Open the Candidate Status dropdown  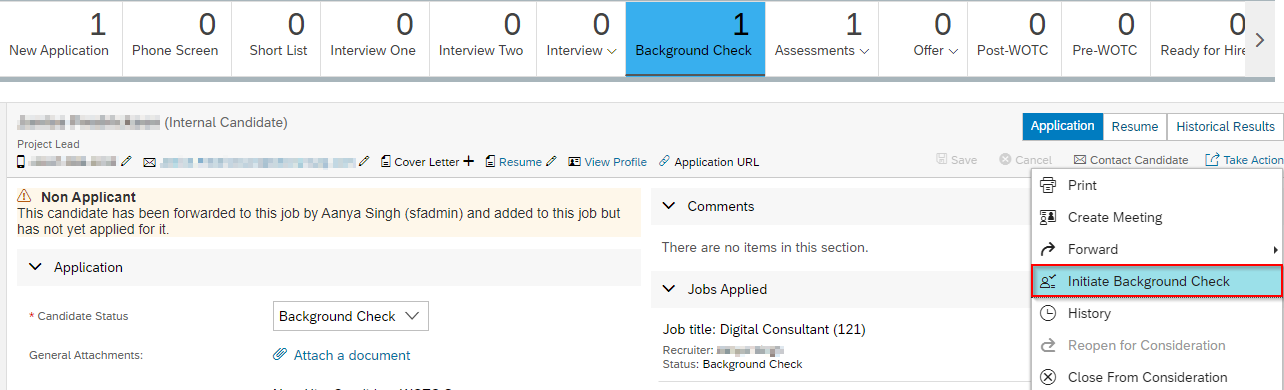pos(351,316)
